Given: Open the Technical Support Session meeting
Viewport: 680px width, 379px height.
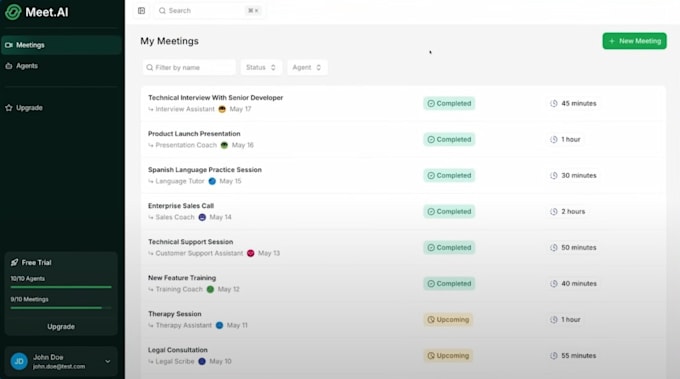Looking at the screenshot, I should pos(403,248).
